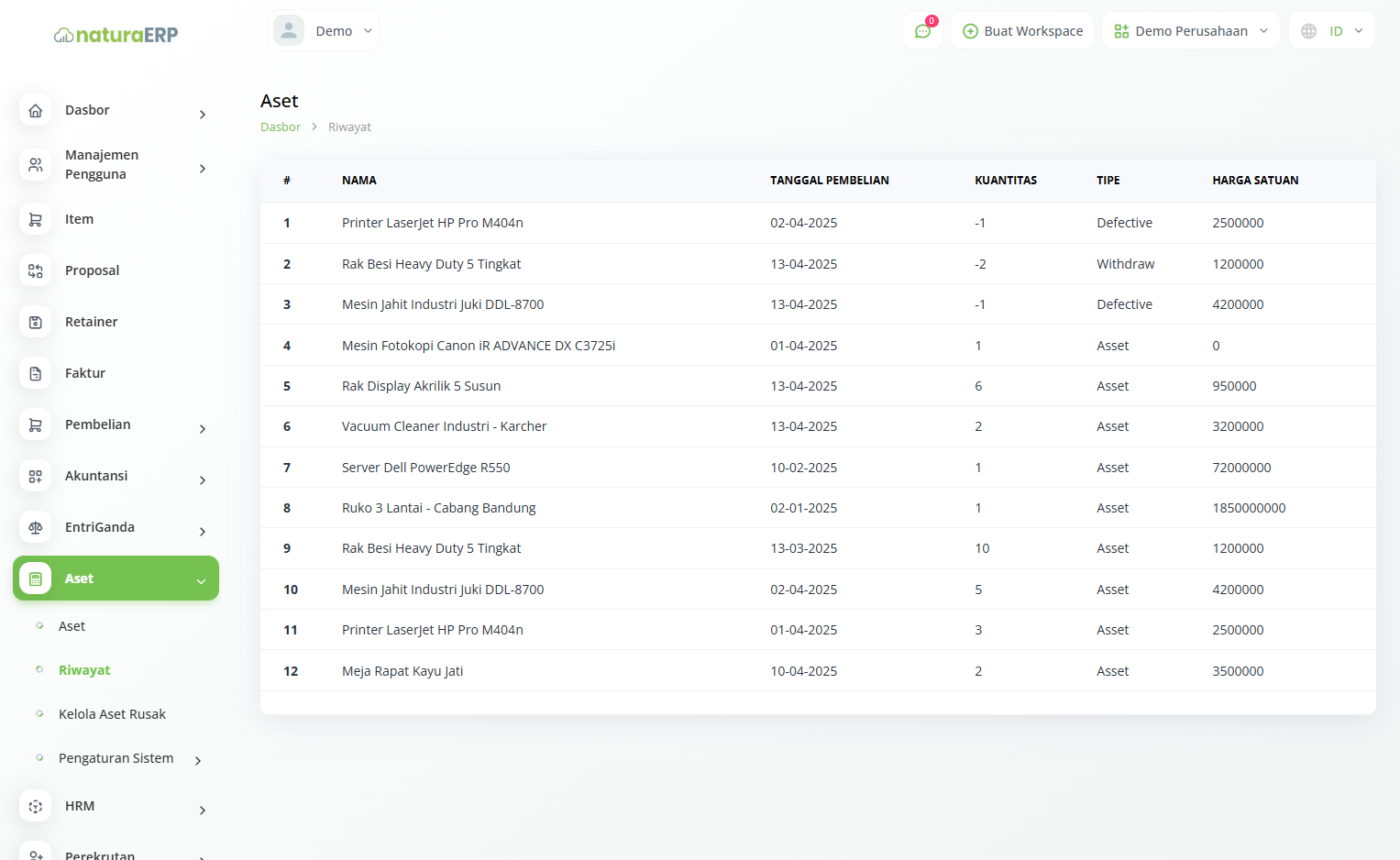The width and height of the screenshot is (1400, 860).
Task: Click the TIPE column header
Action: (x=1108, y=181)
